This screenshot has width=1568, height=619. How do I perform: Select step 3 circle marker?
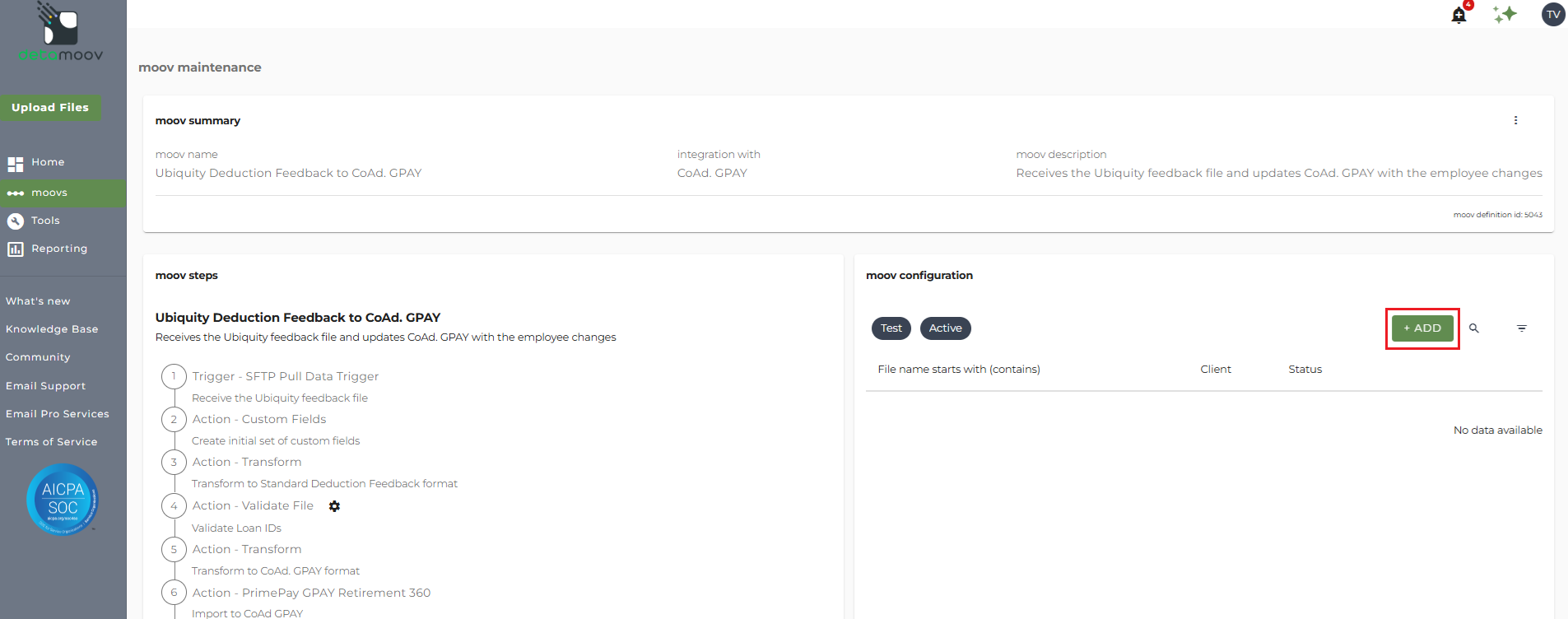pos(174,463)
